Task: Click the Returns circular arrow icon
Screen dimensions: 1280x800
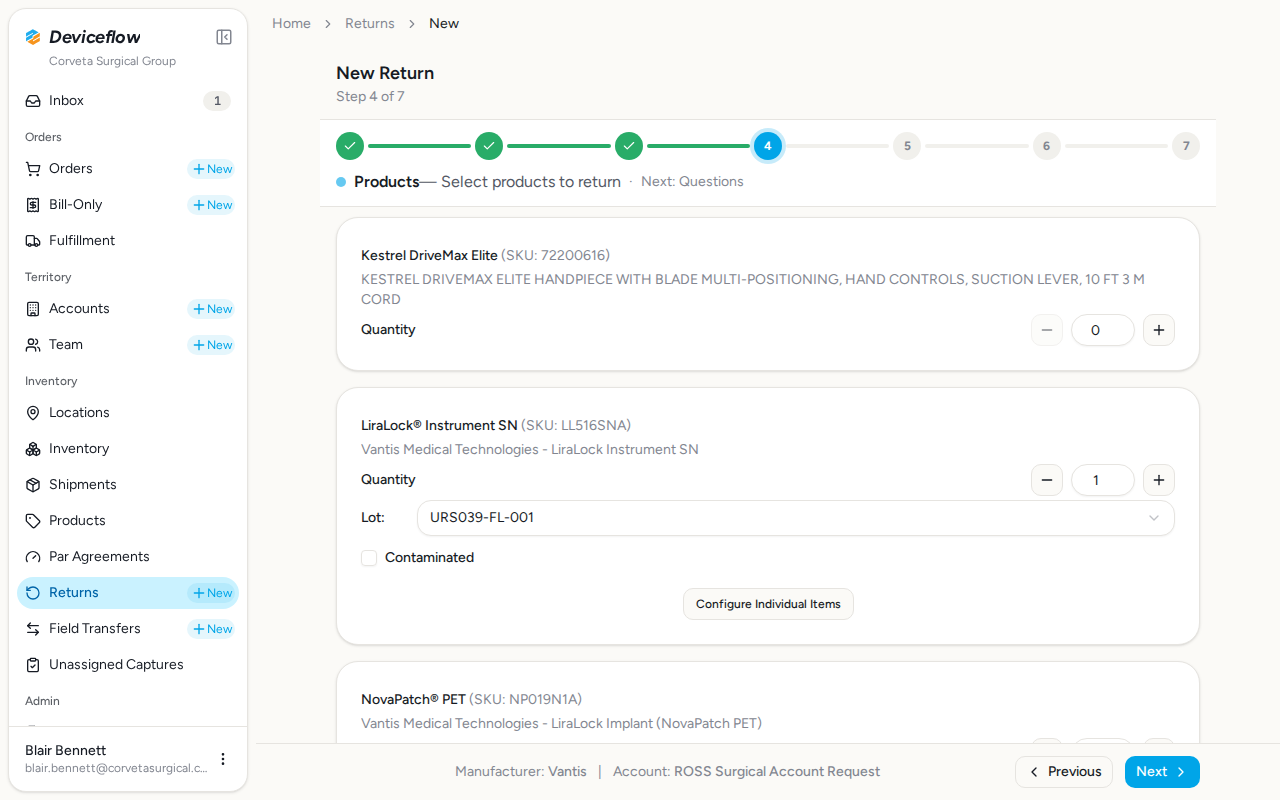Action: 33,593
